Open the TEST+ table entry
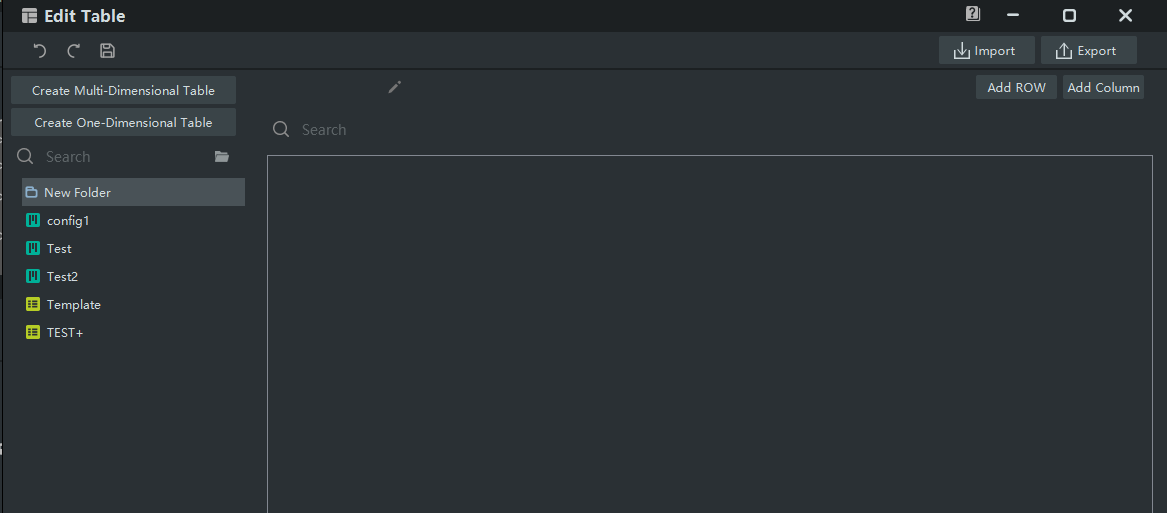1167x513 pixels. coord(65,333)
